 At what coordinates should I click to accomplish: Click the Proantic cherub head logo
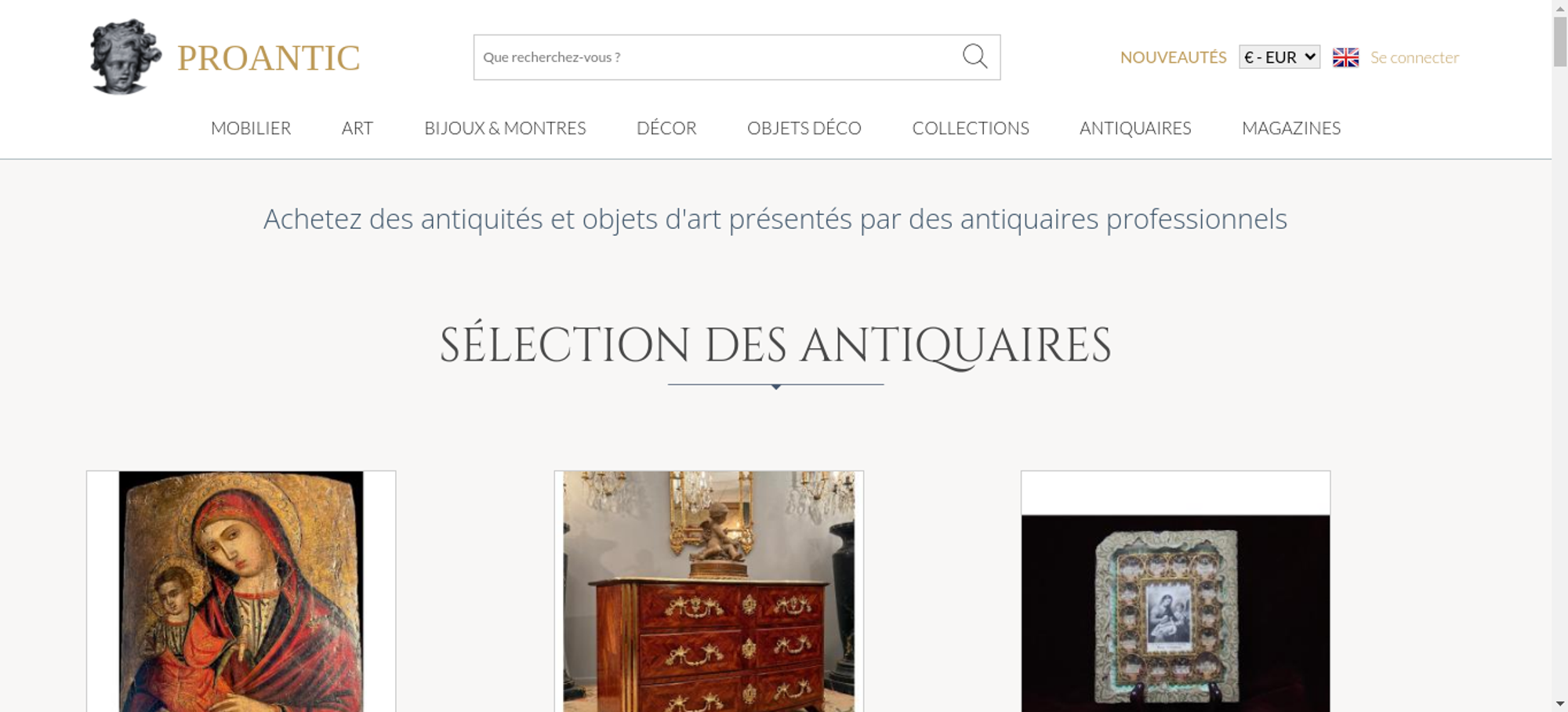coord(125,56)
